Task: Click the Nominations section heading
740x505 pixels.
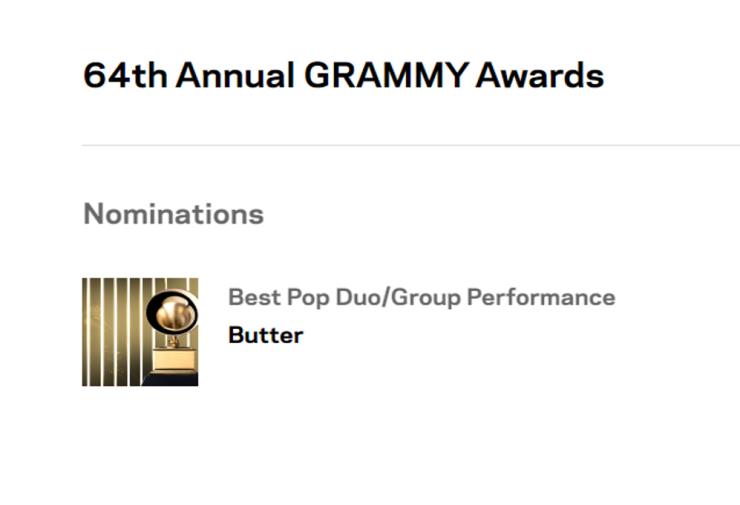Action: [x=173, y=214]
